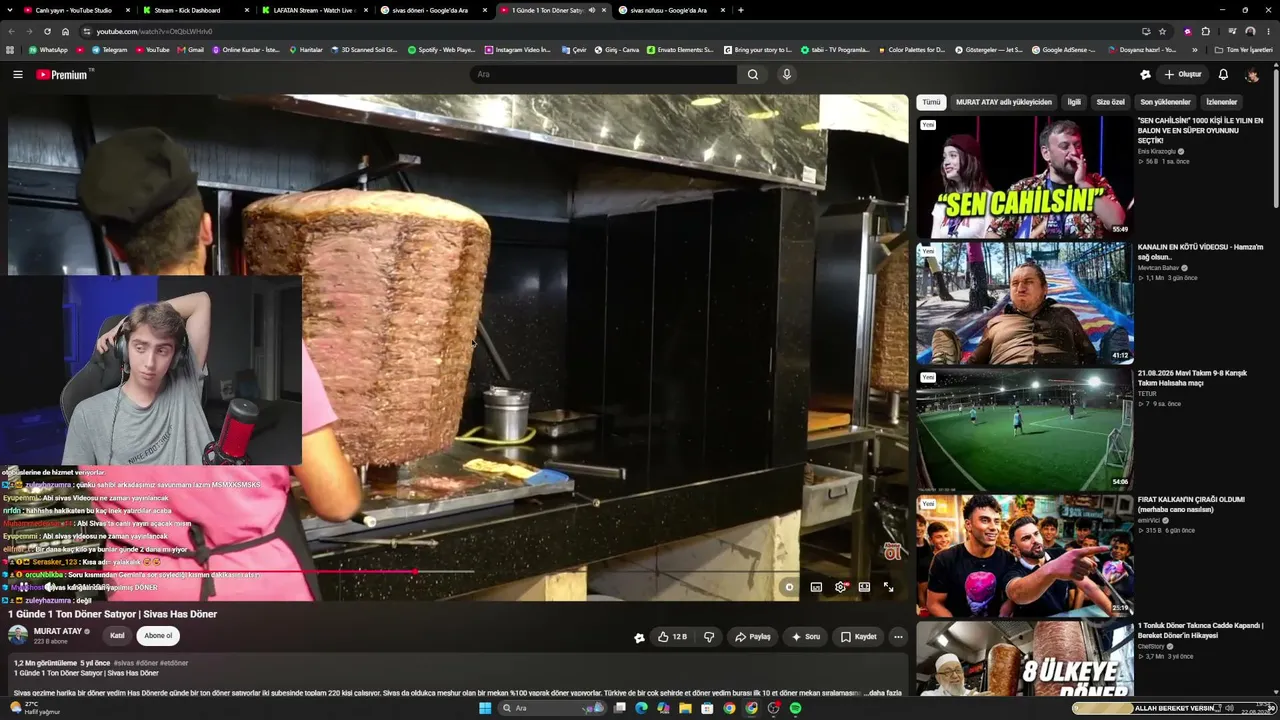Open the #sivas hashtag link
The width and height of the screenshot is (1280, 720).
point(124,663)
